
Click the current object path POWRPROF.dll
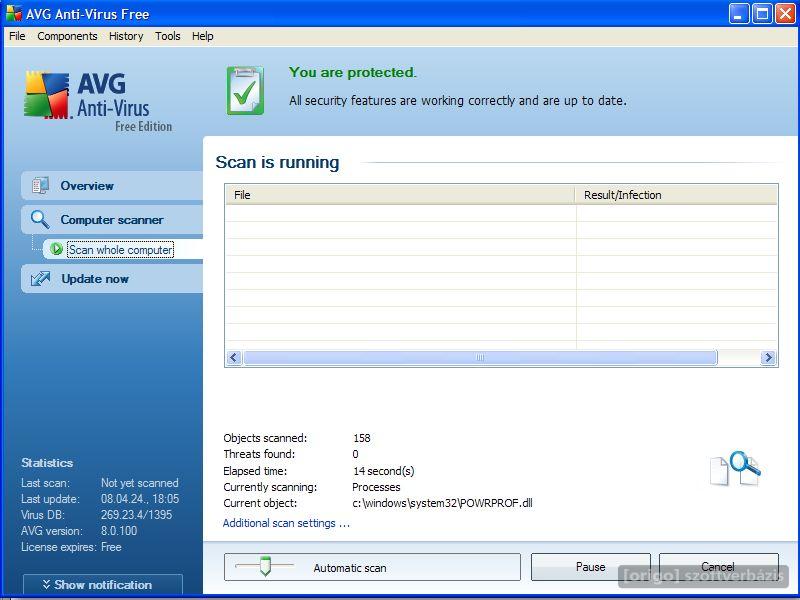442,503
